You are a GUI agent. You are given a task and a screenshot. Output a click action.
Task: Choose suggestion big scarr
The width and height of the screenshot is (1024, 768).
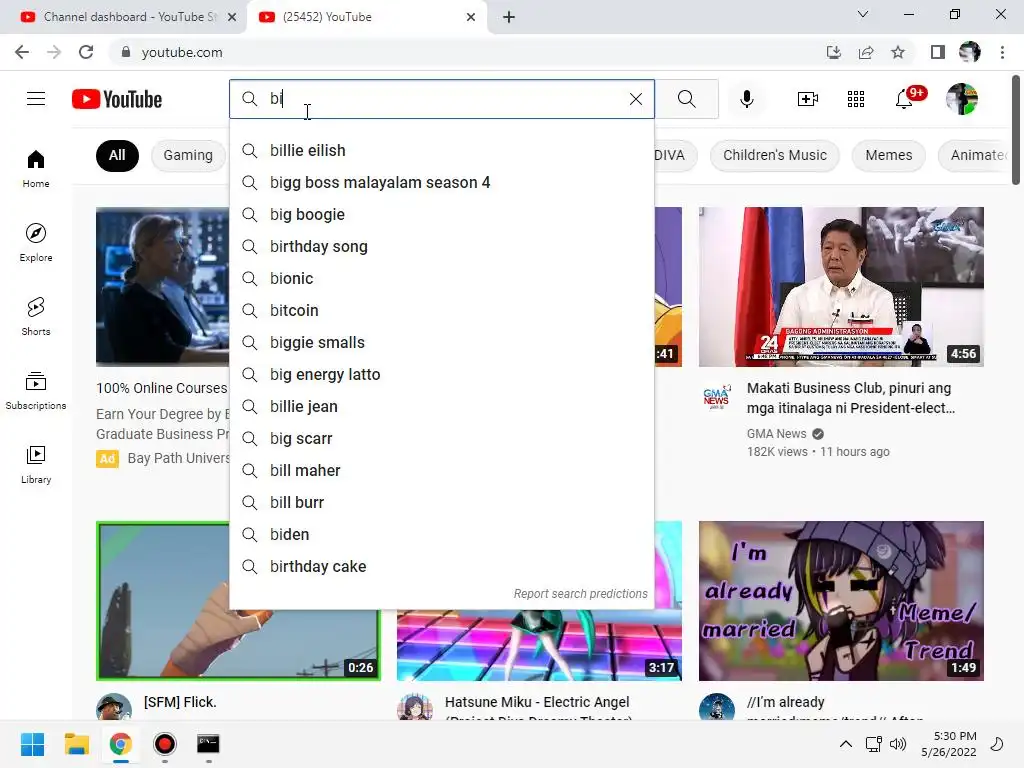(x=442, y=438)
